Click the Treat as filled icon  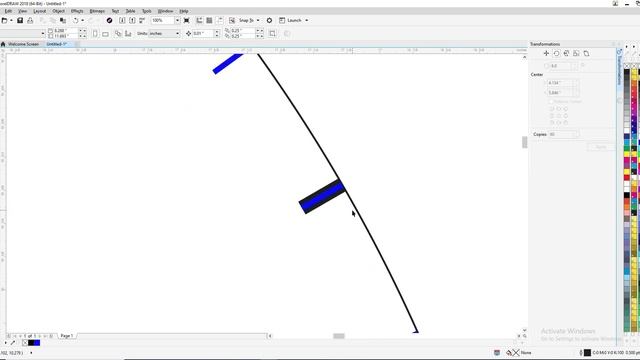coord(272,33)
